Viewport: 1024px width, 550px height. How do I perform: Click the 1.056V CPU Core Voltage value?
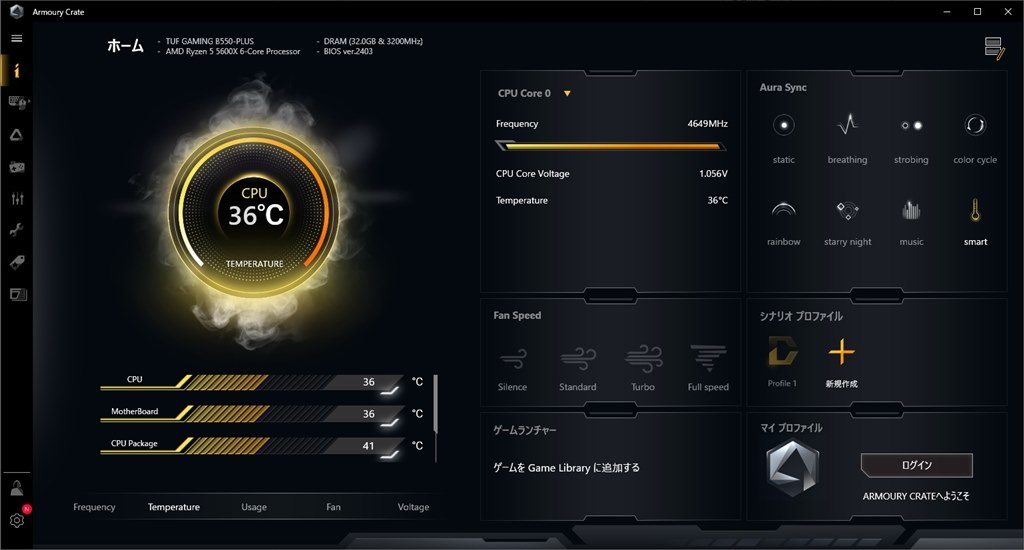(713, 174)
